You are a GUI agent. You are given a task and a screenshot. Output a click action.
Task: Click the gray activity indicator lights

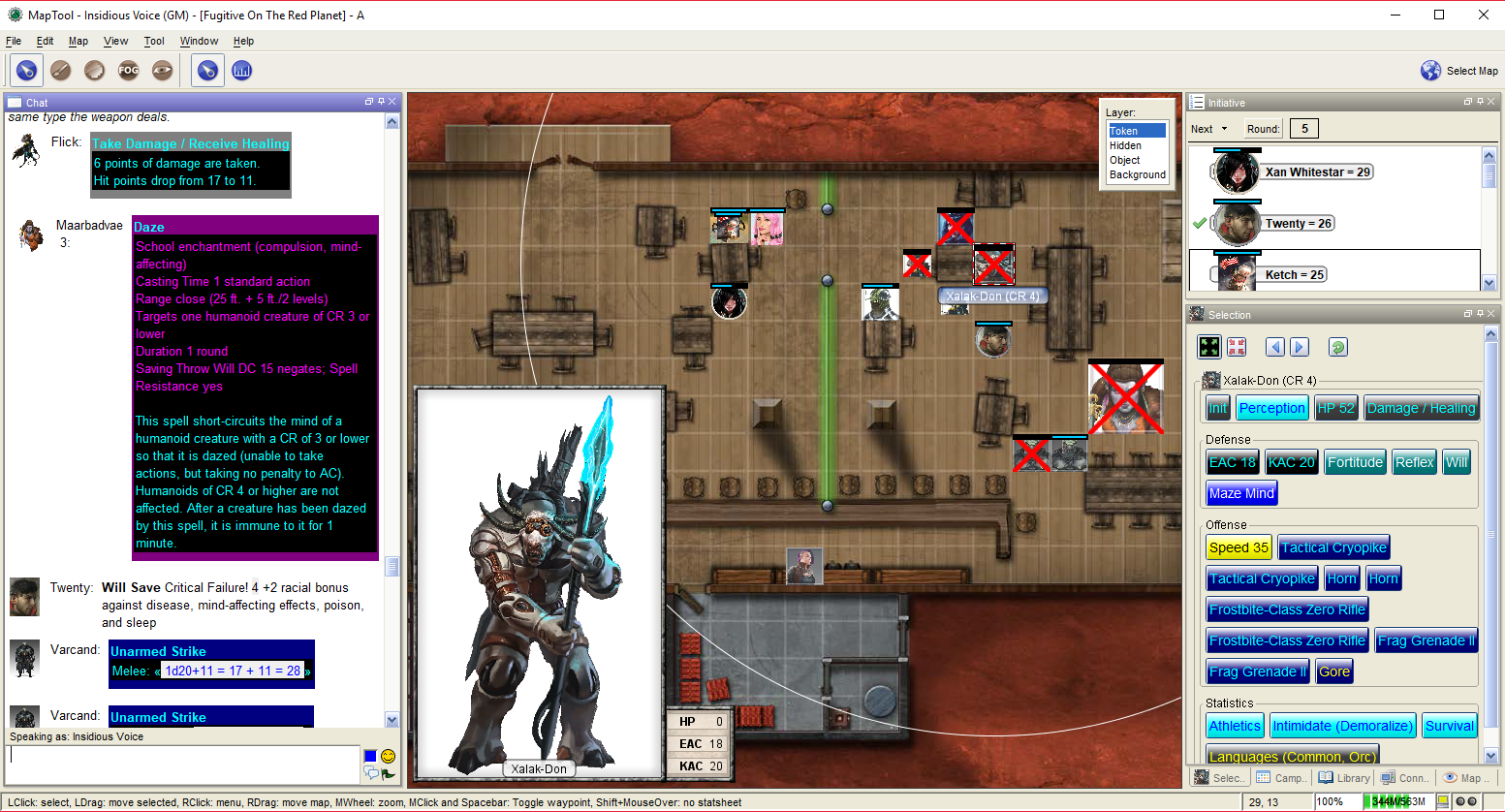pos(1466,801)
